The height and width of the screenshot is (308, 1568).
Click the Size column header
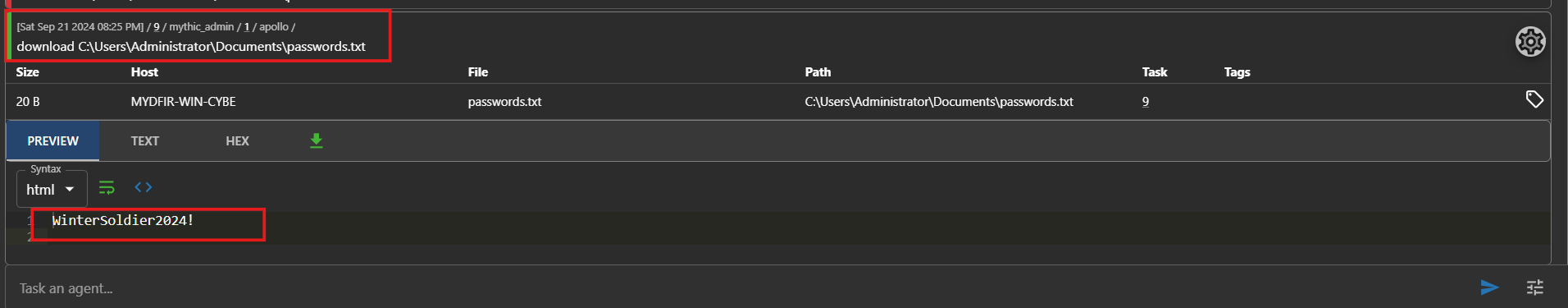[x=28, y=72]
